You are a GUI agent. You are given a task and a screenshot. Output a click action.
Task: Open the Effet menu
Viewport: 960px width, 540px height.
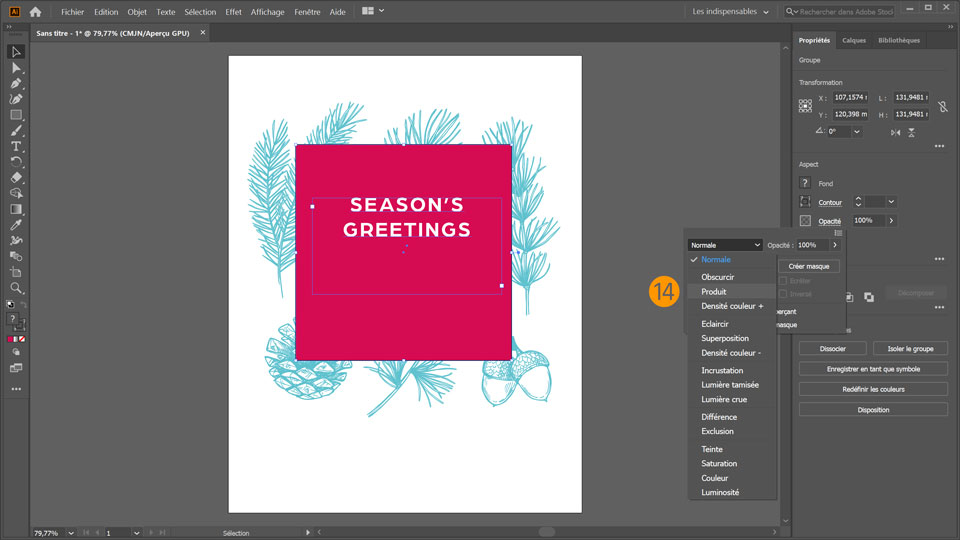coord(233,12)
